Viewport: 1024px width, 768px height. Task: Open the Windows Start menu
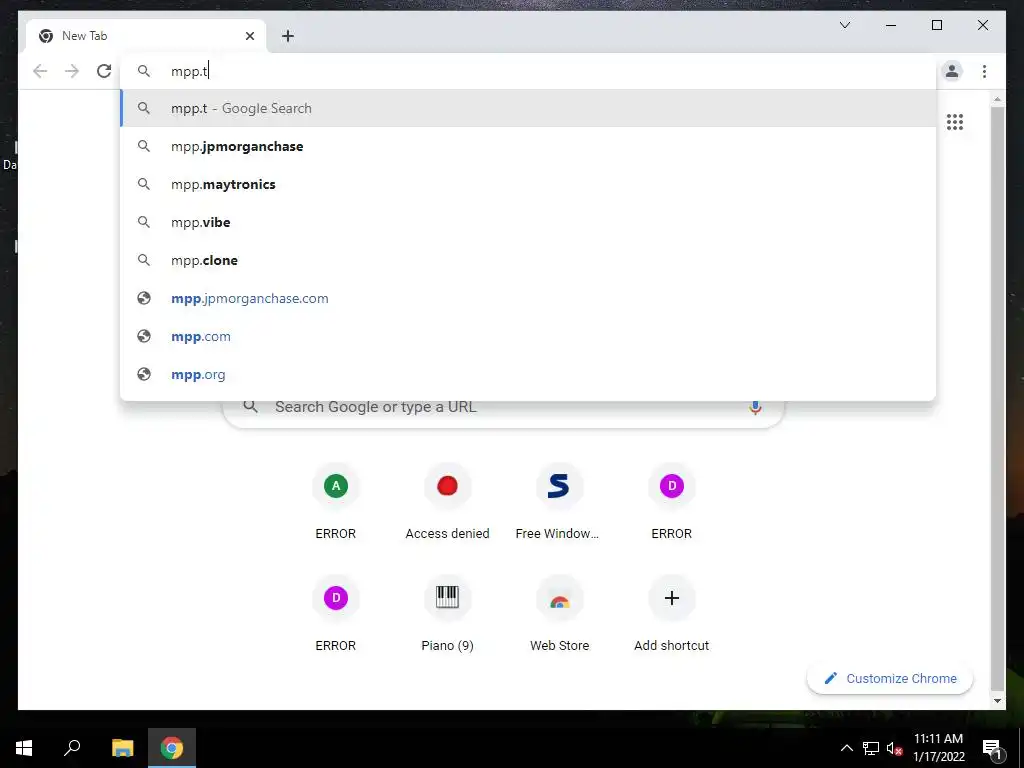pyautogui.click(x=24, y=748)
